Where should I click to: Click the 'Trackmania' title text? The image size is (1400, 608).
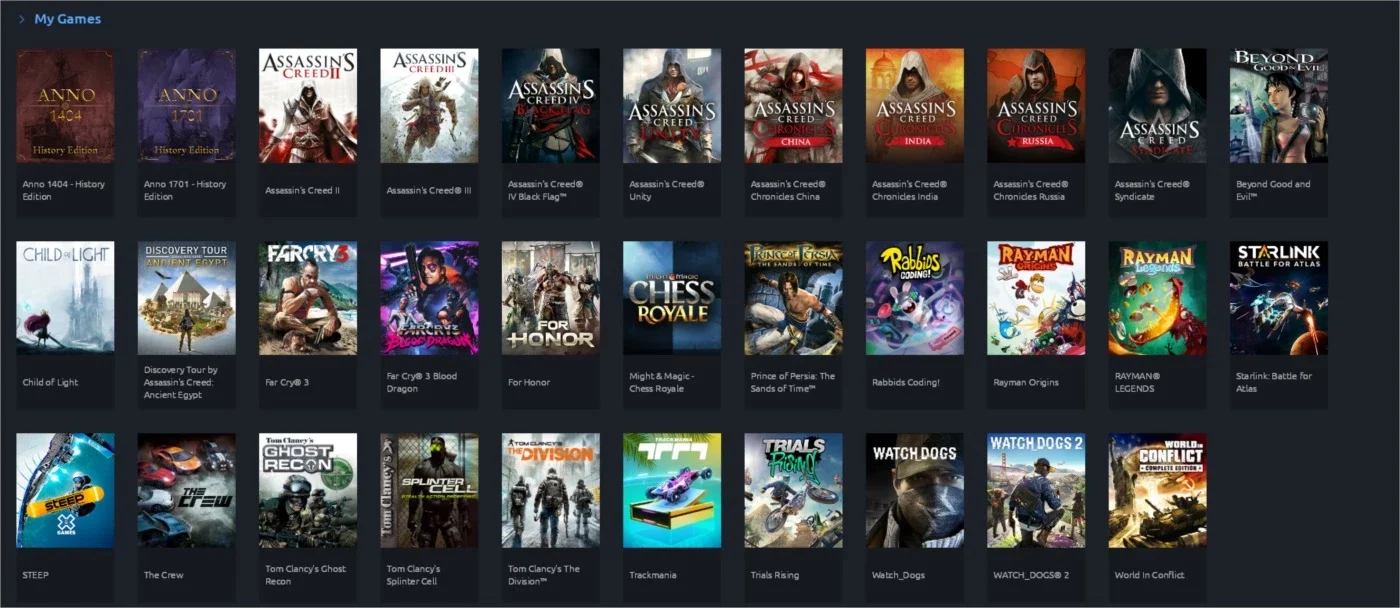pos(653,575)
